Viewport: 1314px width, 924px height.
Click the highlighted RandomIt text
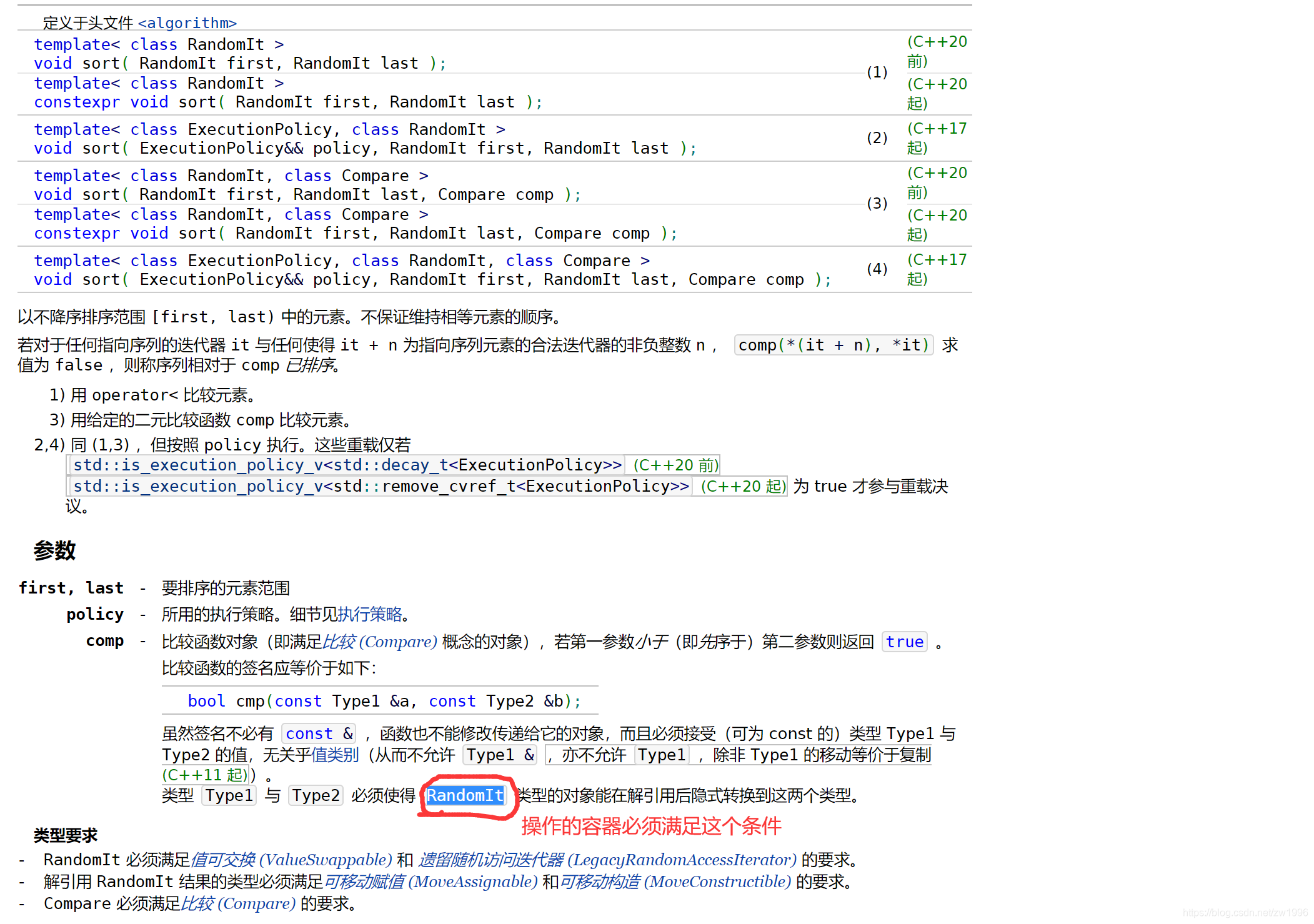[x=465, y=795]
